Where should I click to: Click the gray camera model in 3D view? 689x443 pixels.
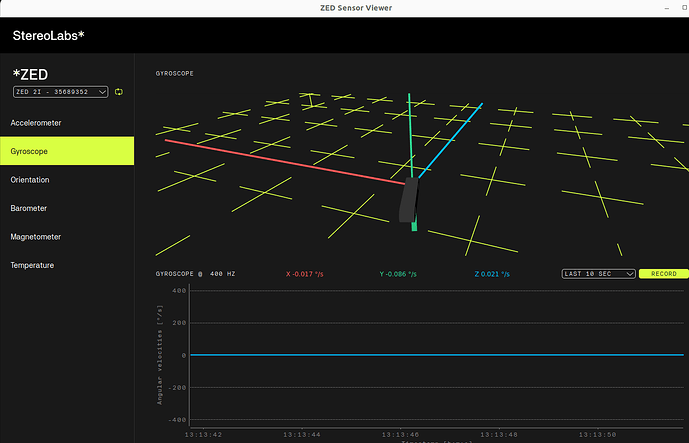(x=408, y=201)
